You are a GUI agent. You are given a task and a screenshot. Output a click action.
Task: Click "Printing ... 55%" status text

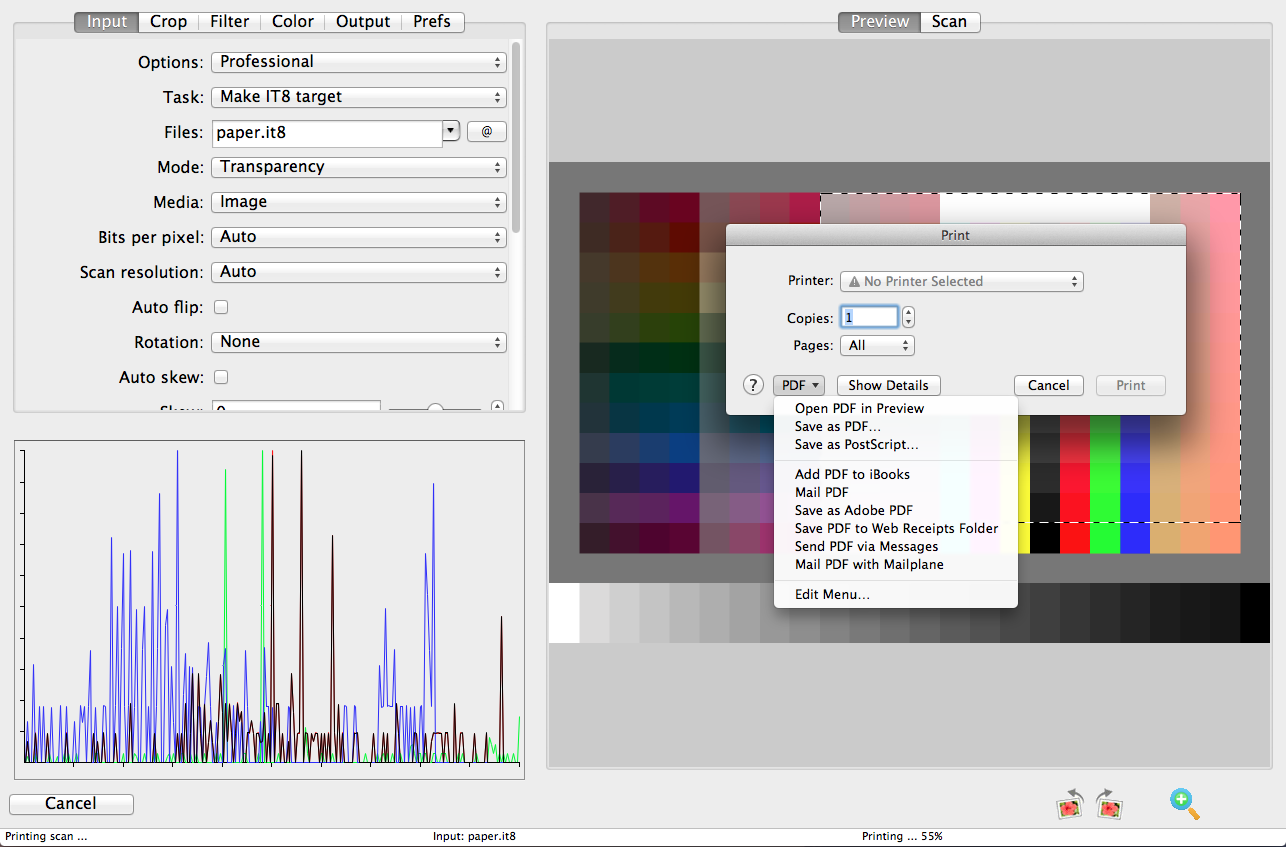click(x=902, y=836)
